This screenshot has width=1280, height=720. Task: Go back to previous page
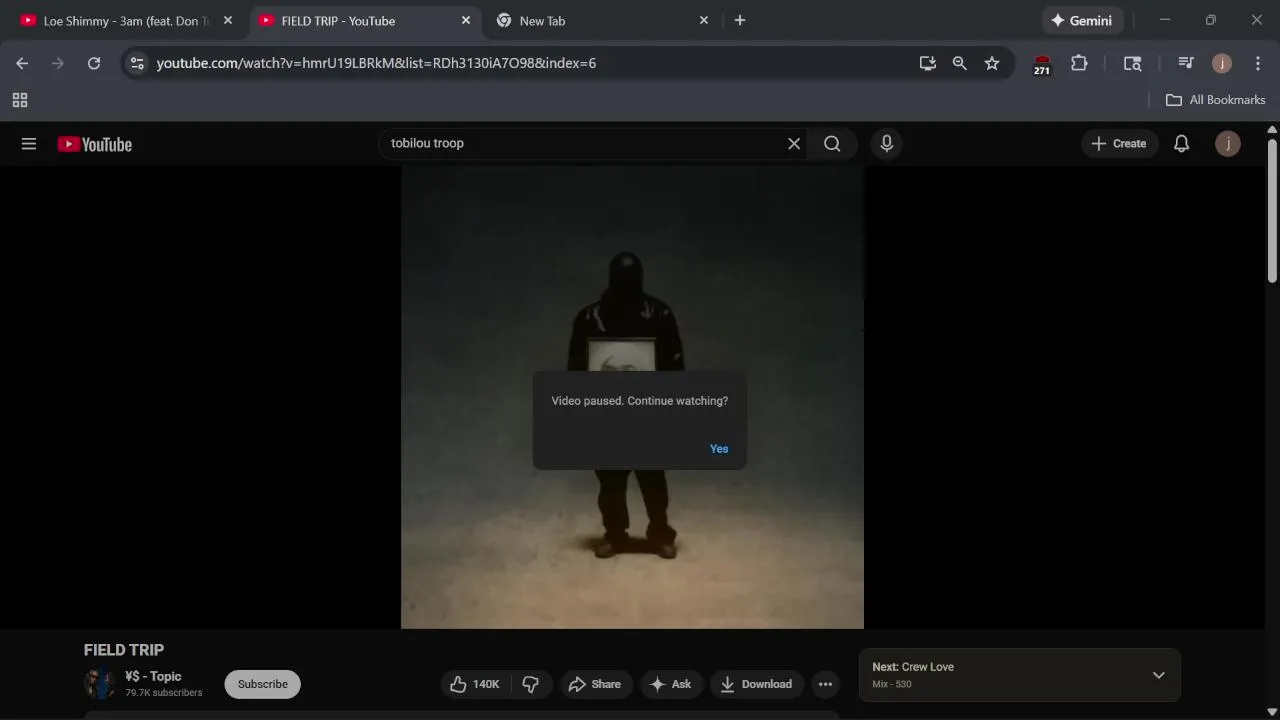point(22,63)
